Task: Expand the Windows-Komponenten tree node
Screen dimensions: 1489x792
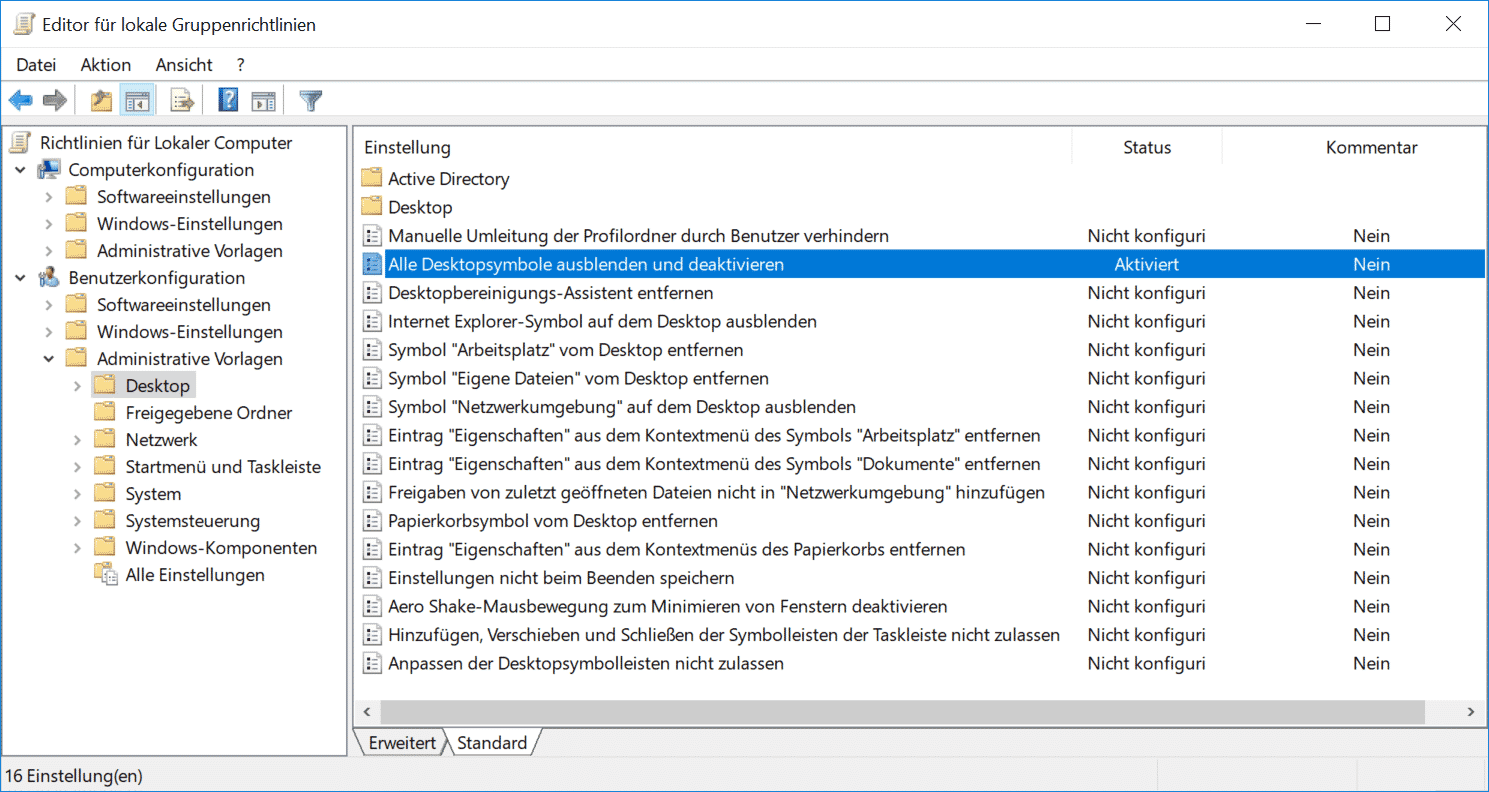Action: click(x=77, y=548)
